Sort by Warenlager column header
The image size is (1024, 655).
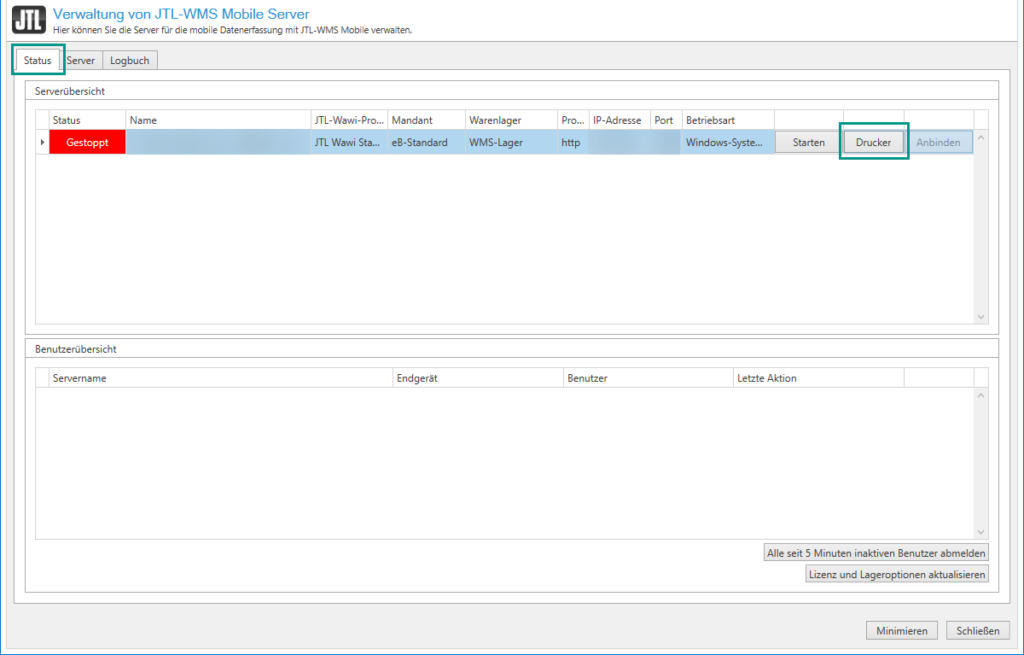click(495, 120)
